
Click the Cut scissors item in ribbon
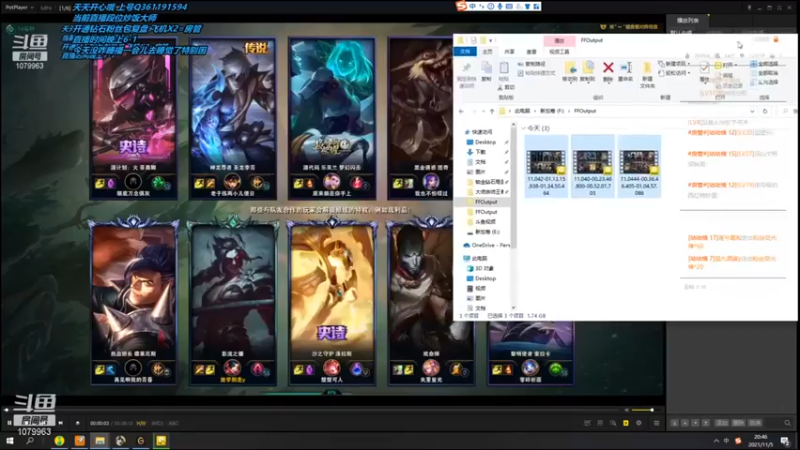pyautogui.click(x=506, y=88)
